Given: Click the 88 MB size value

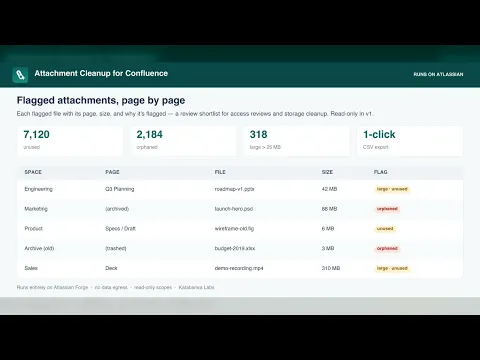Looking at the screenshot, I should point(329,209).
